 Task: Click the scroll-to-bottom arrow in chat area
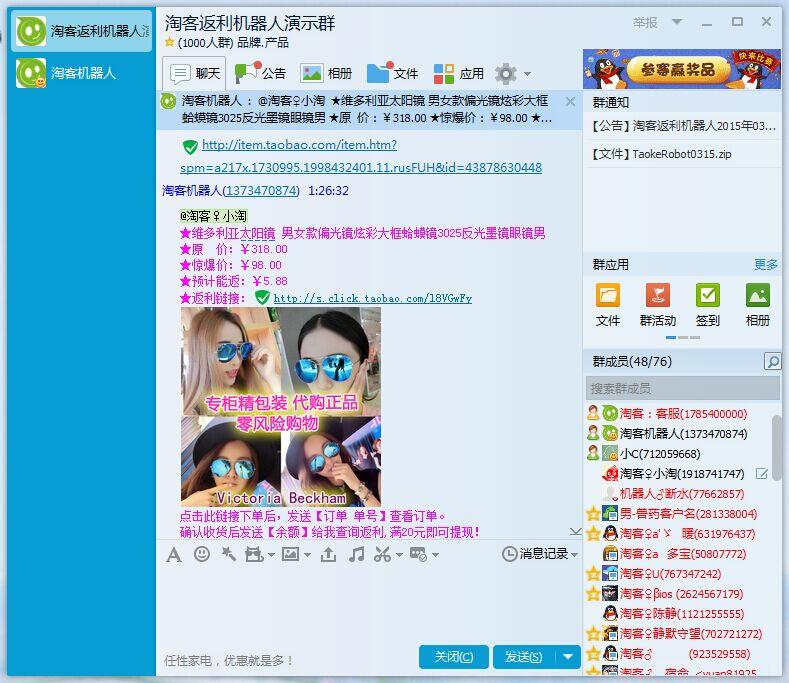(576, 532)
